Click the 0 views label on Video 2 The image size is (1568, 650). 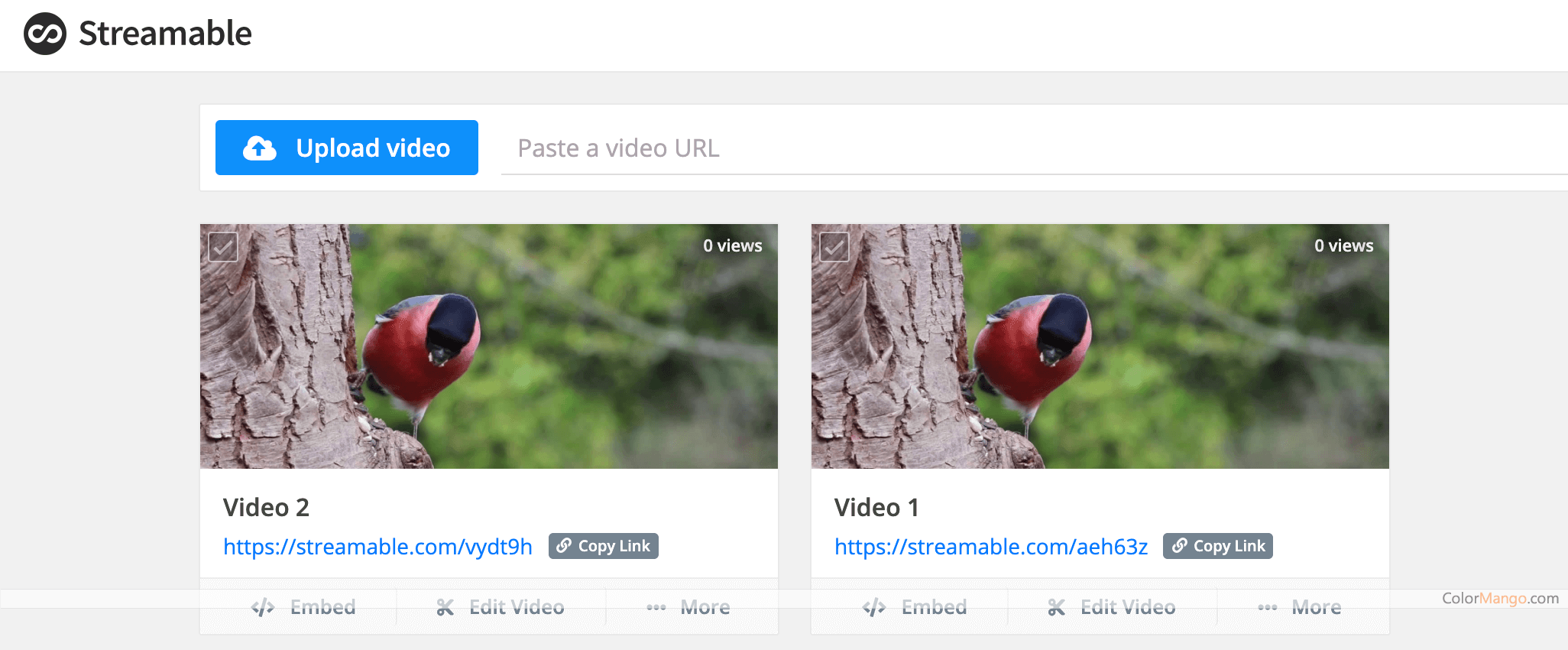click(x=733, y=245)
